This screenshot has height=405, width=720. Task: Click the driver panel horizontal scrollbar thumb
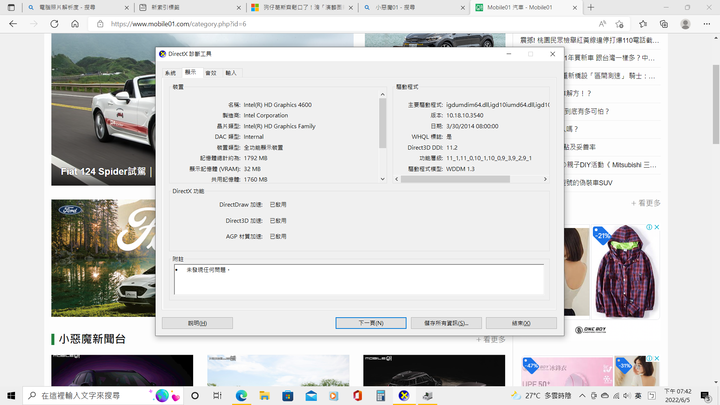click(x=455, y=179)
